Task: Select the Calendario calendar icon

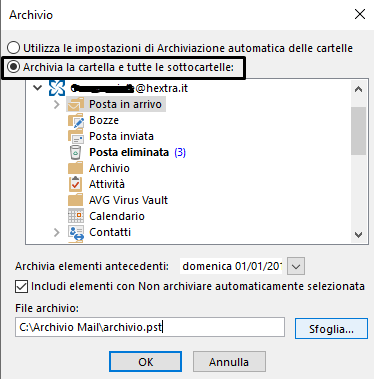Action: pyautogui.click(x=76, y=216)
